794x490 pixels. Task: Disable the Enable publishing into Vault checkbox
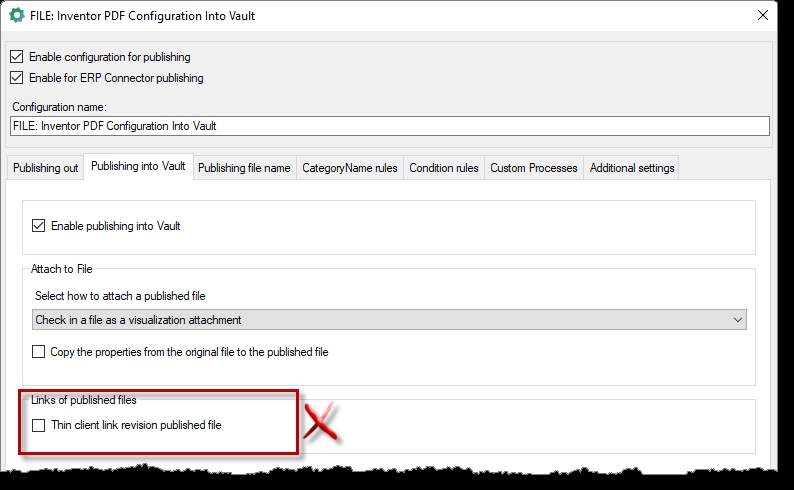click(39, 226)
